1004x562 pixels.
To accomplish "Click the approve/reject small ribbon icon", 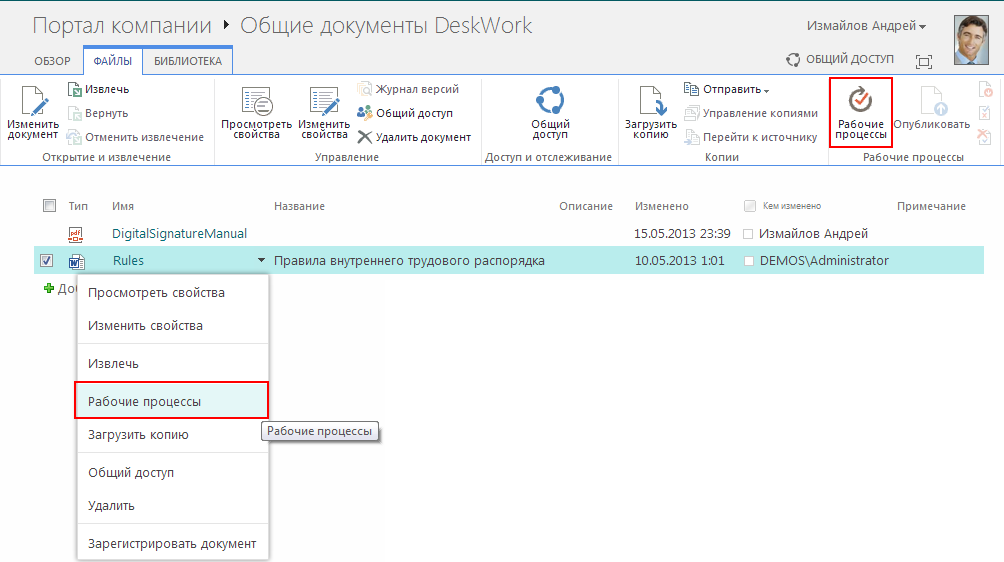I will click(x=985, y=113).
